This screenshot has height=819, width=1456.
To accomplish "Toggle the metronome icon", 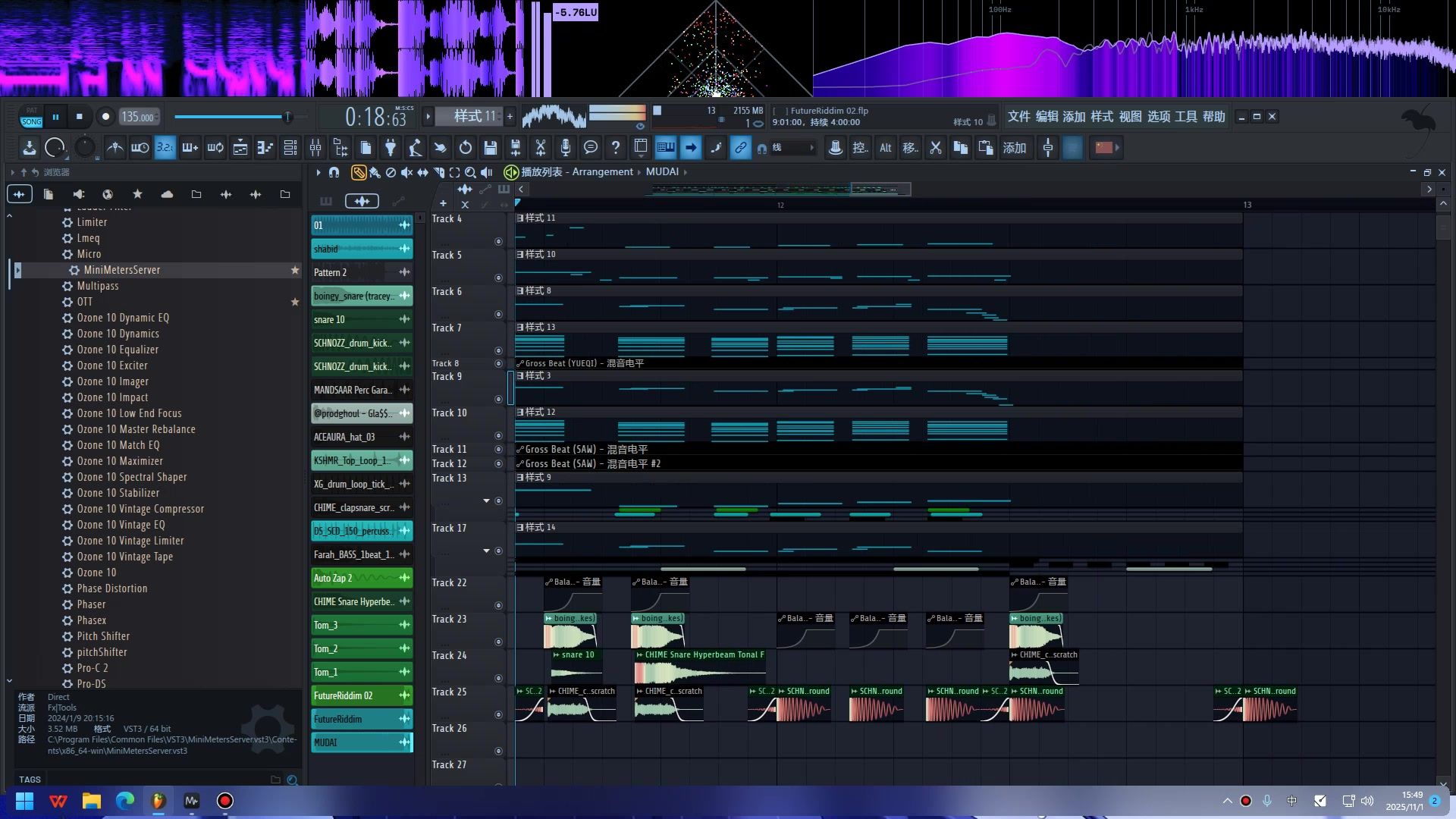I will [x=115, y=148].
